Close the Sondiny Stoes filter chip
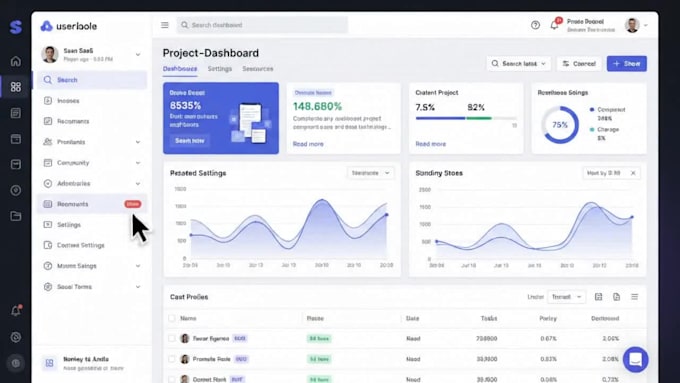Viewport: 680px width, 383px height. (633, 173)
